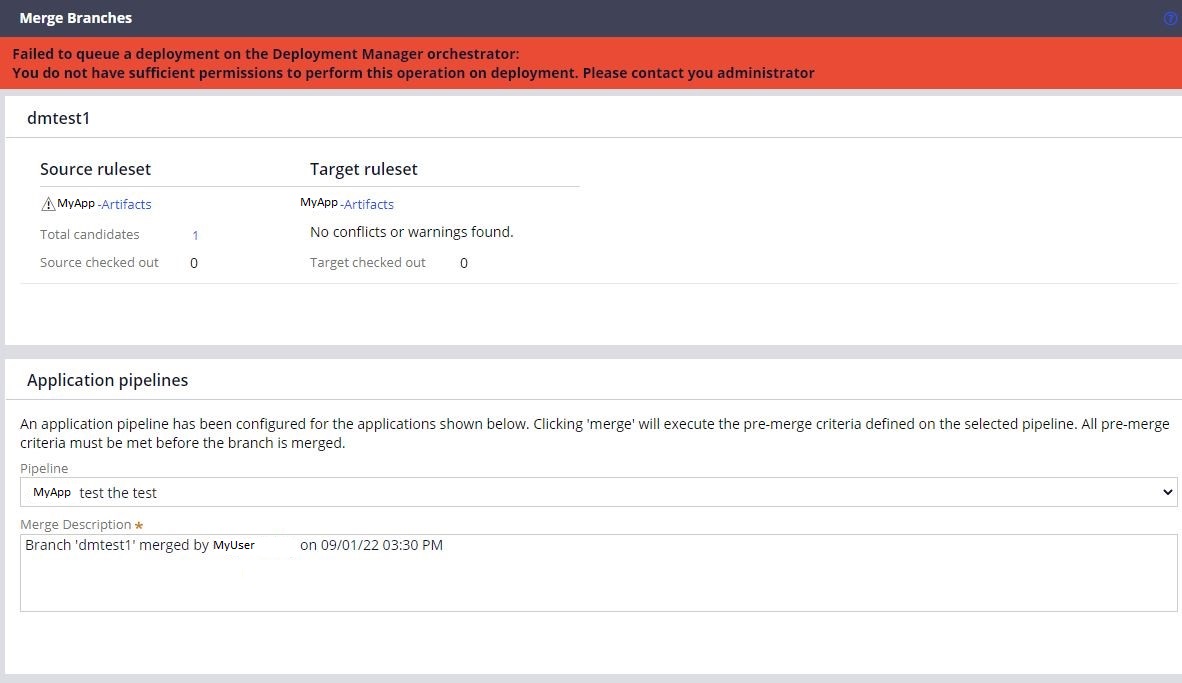Click the Merge Branches header title

tap(74, 17)
